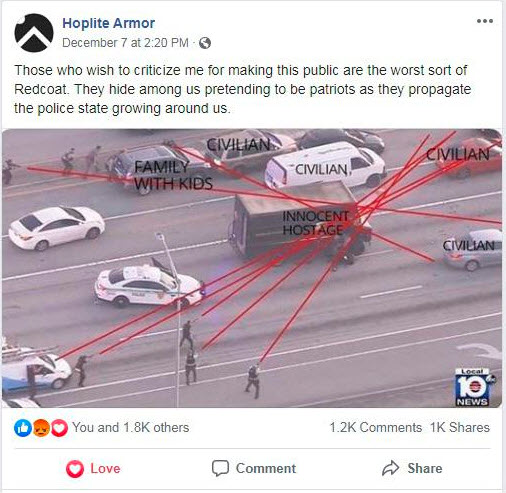The height and width of the screenshot is (493, 506).
Task: Toggle the heart icon on the Love button
Action: [x=75, y=469]
